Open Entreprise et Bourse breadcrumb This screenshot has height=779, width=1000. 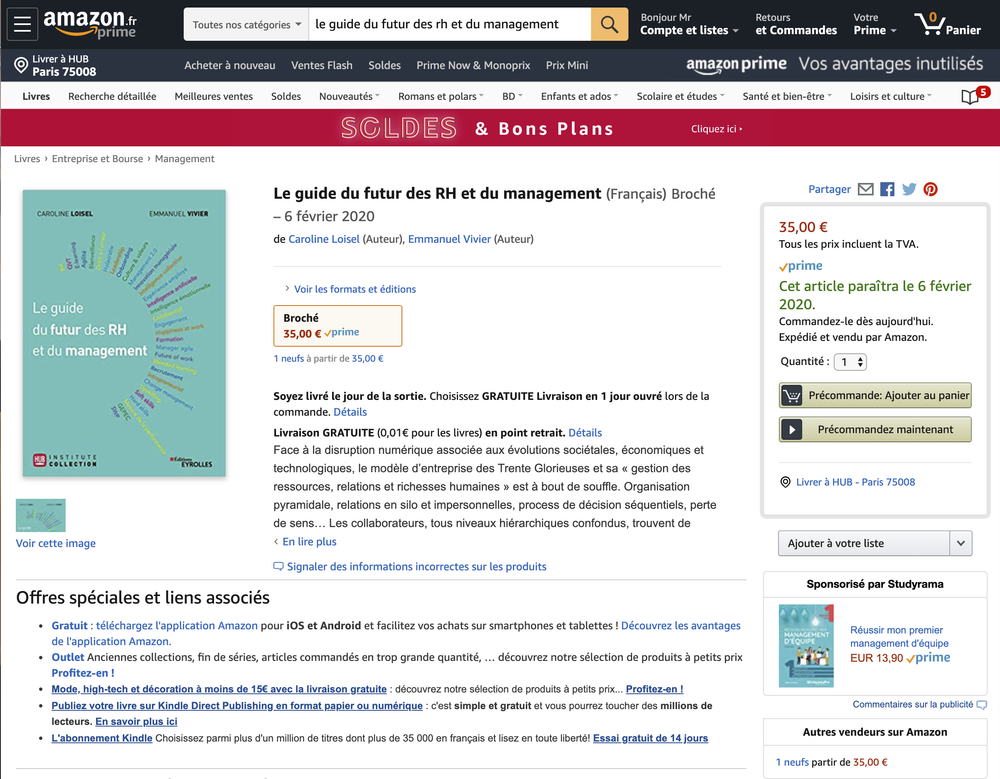(98, 159)
